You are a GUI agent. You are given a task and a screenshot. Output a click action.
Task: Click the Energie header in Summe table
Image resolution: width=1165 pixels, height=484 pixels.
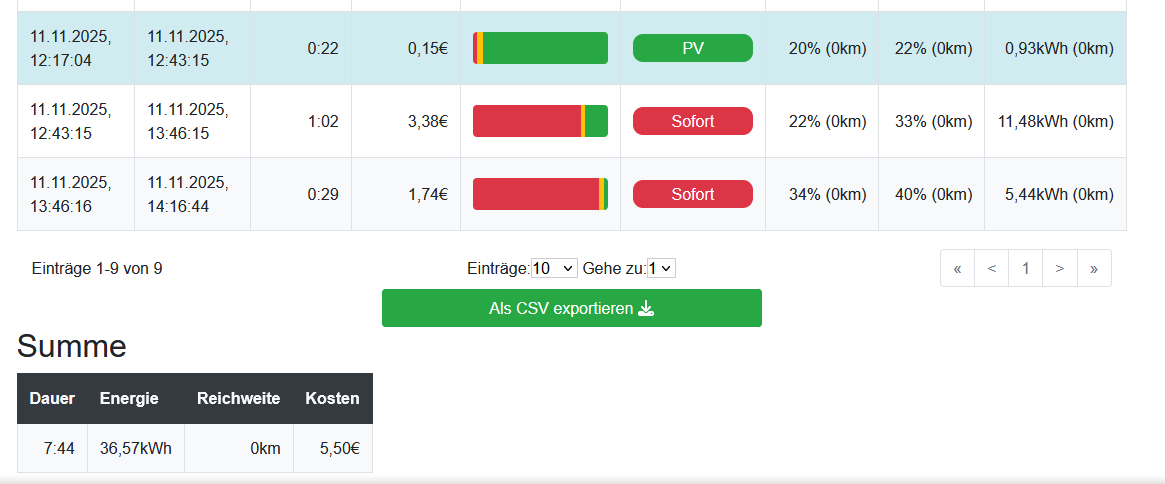coord(129,398)
